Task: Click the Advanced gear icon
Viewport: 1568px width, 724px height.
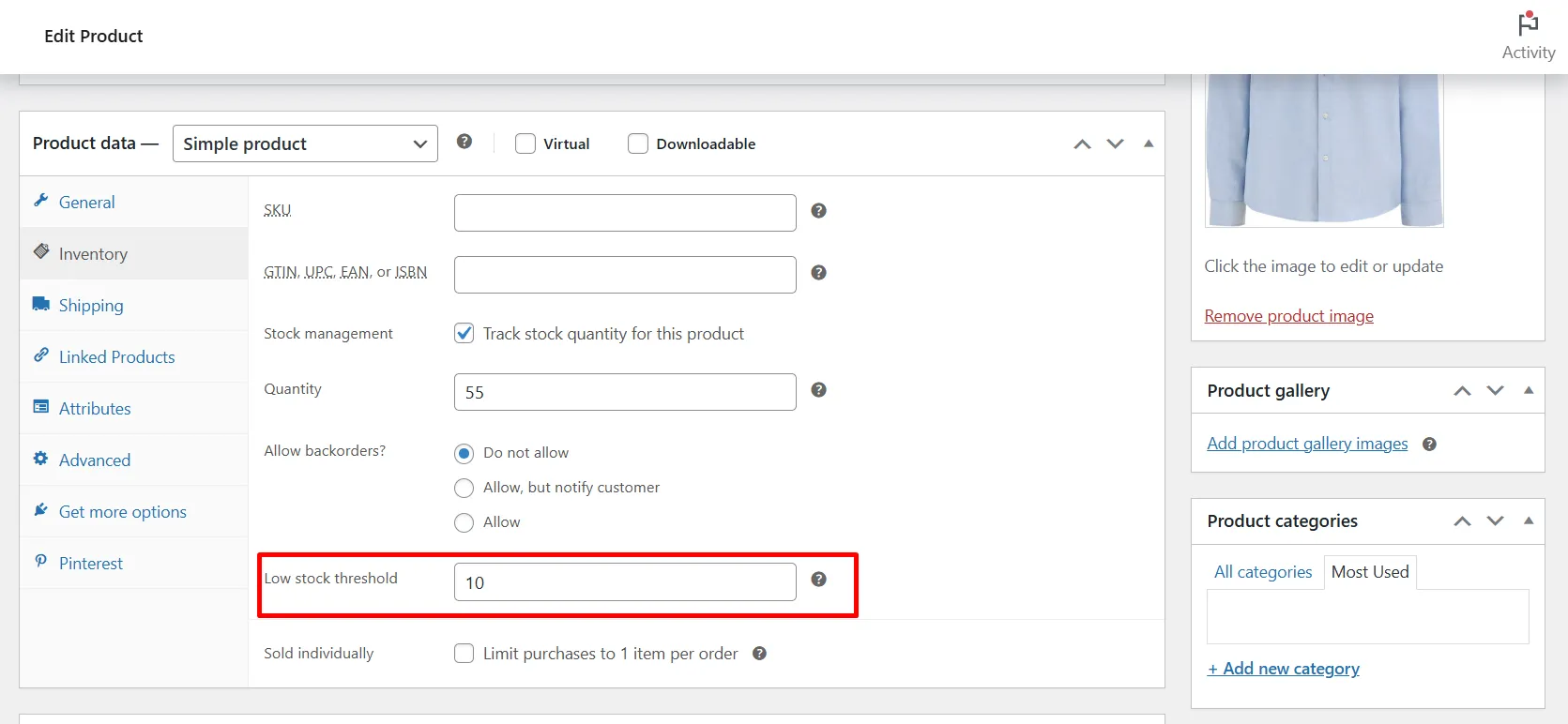Action: coord(41,459)
